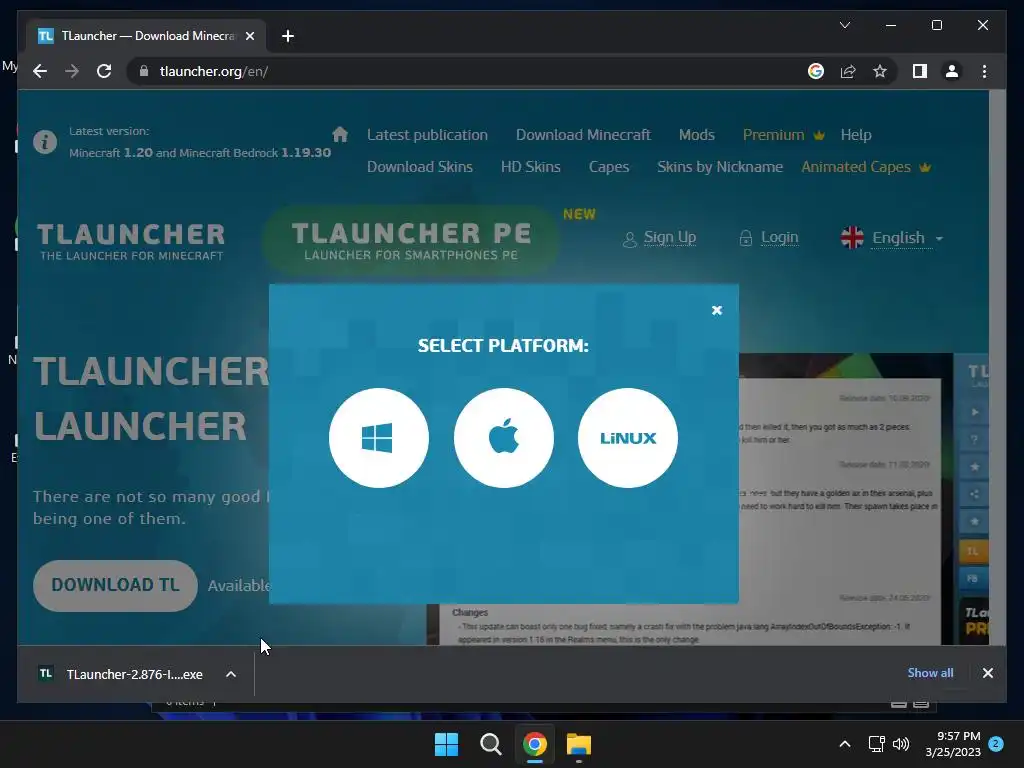This screenshot has height=768, width=1024.
Task: Open the network tray icon
Action: [x=876, y=744]
